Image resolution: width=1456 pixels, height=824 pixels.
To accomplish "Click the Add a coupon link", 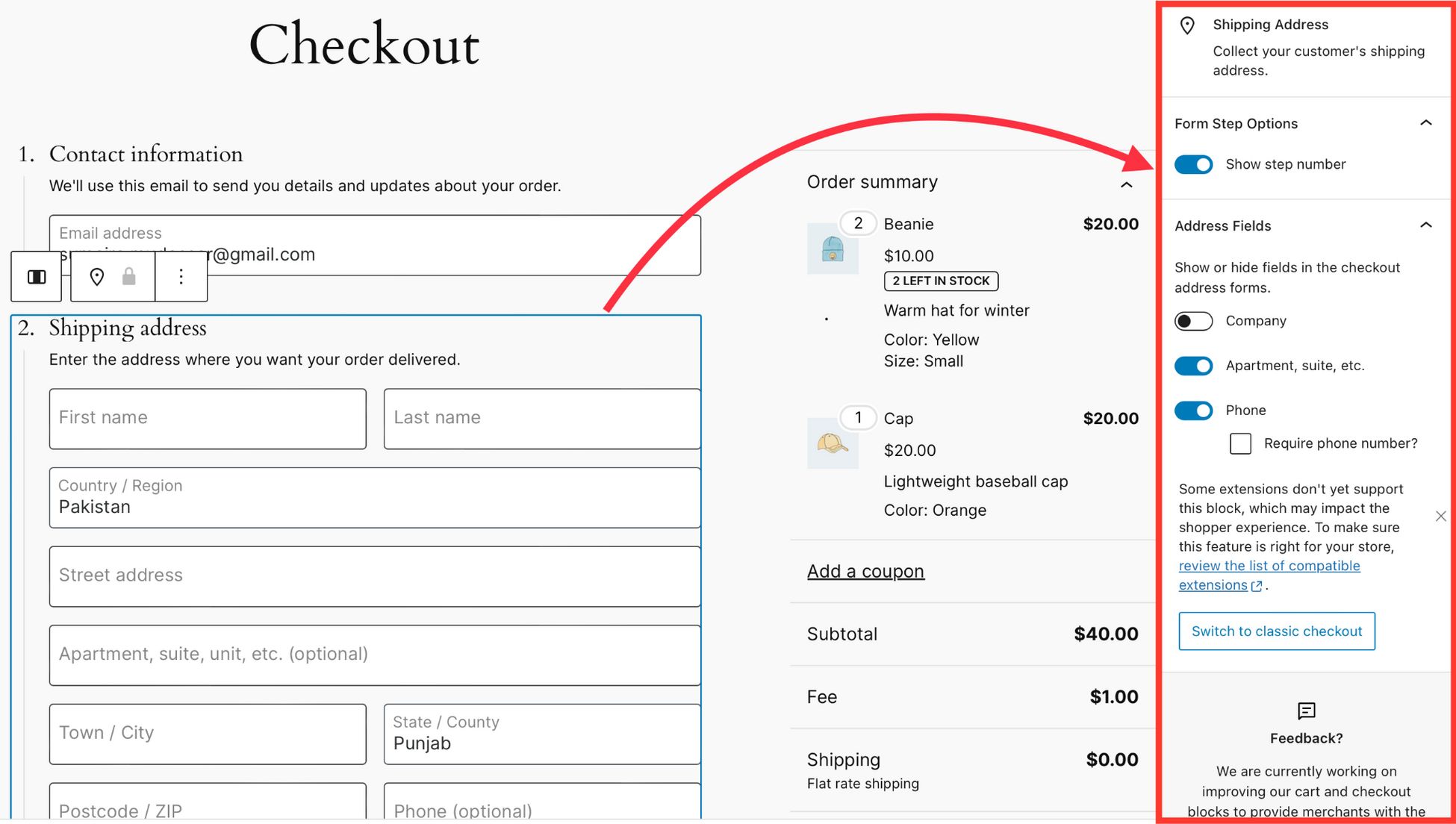I will point(865,570).
